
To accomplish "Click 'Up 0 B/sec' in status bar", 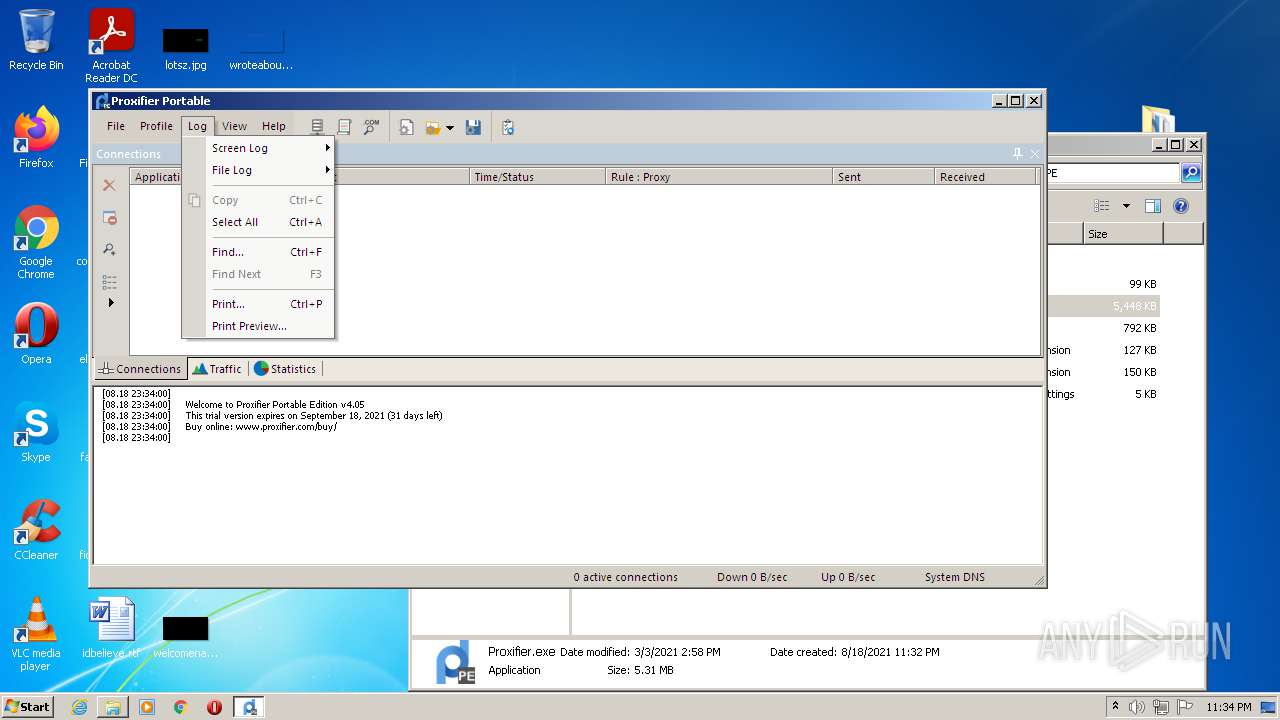I will pyautogui.click(x=848, y=577).
